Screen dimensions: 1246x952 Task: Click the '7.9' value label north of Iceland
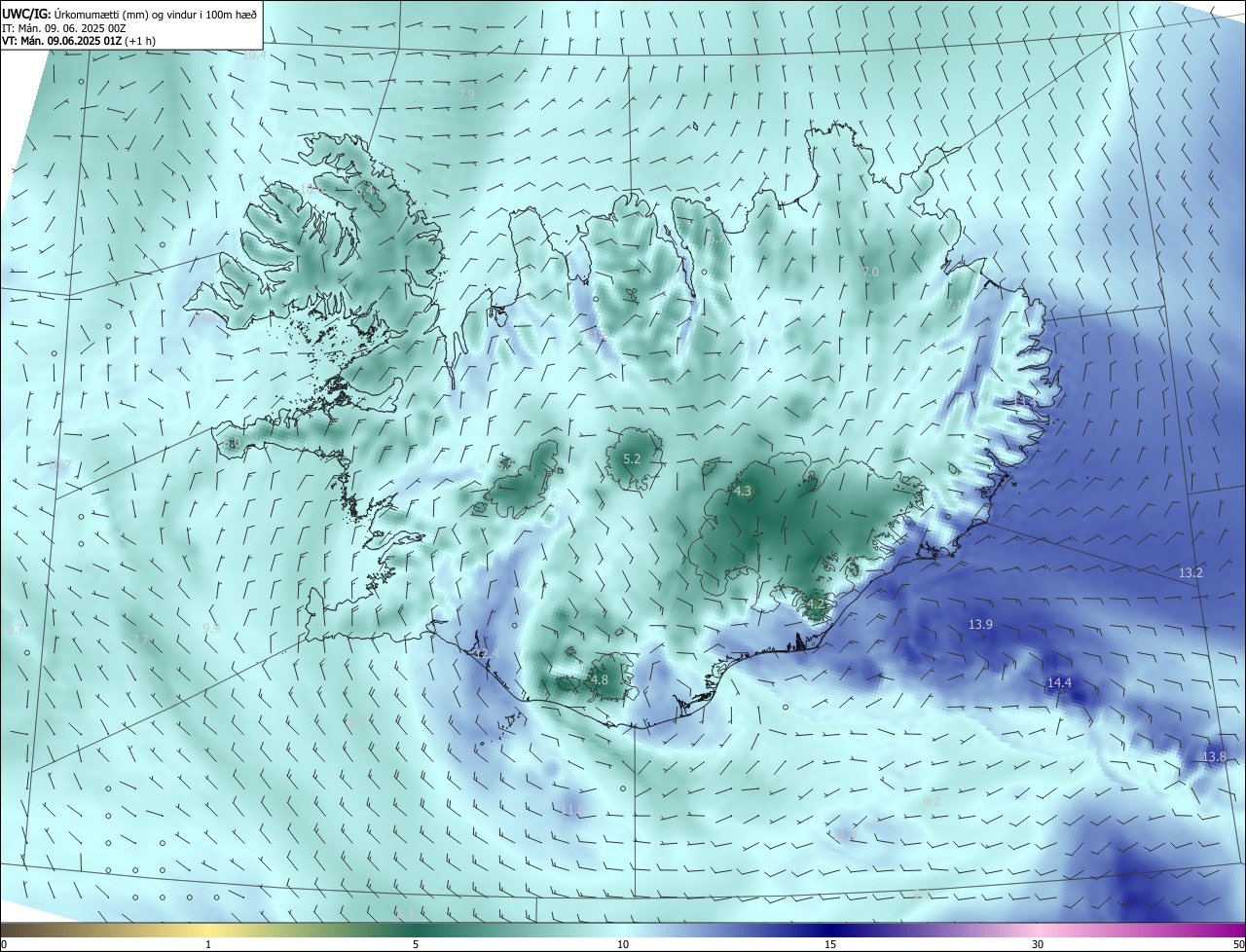pyautogui.click(x=466, y=94)
